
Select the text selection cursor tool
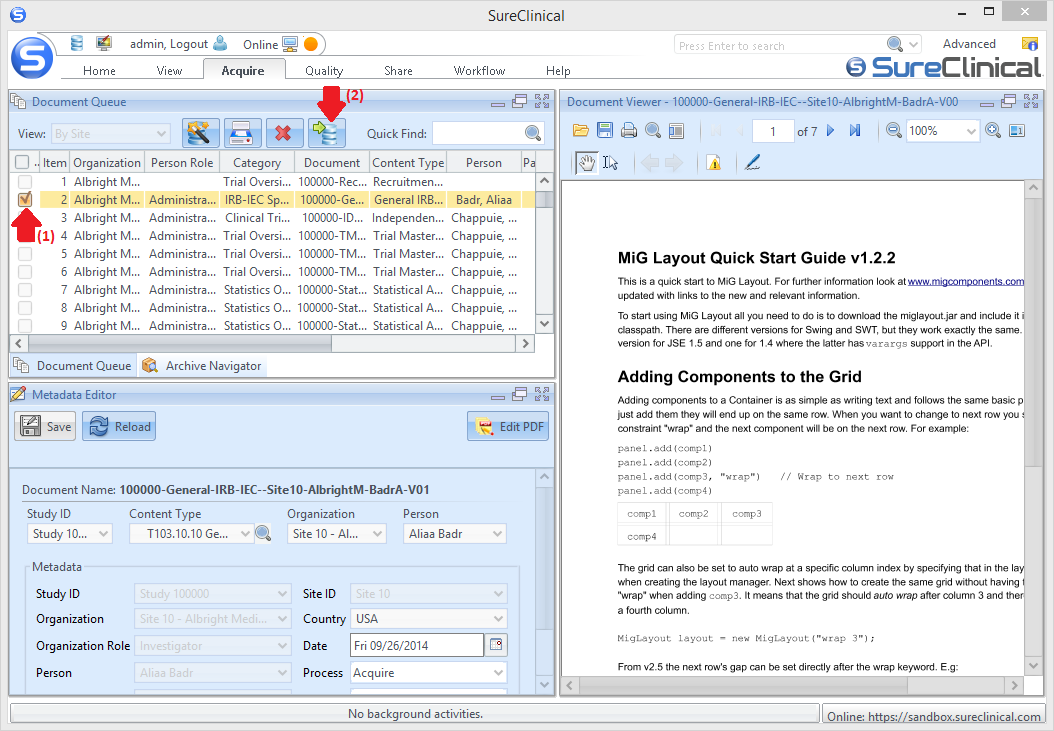[610, 163]
